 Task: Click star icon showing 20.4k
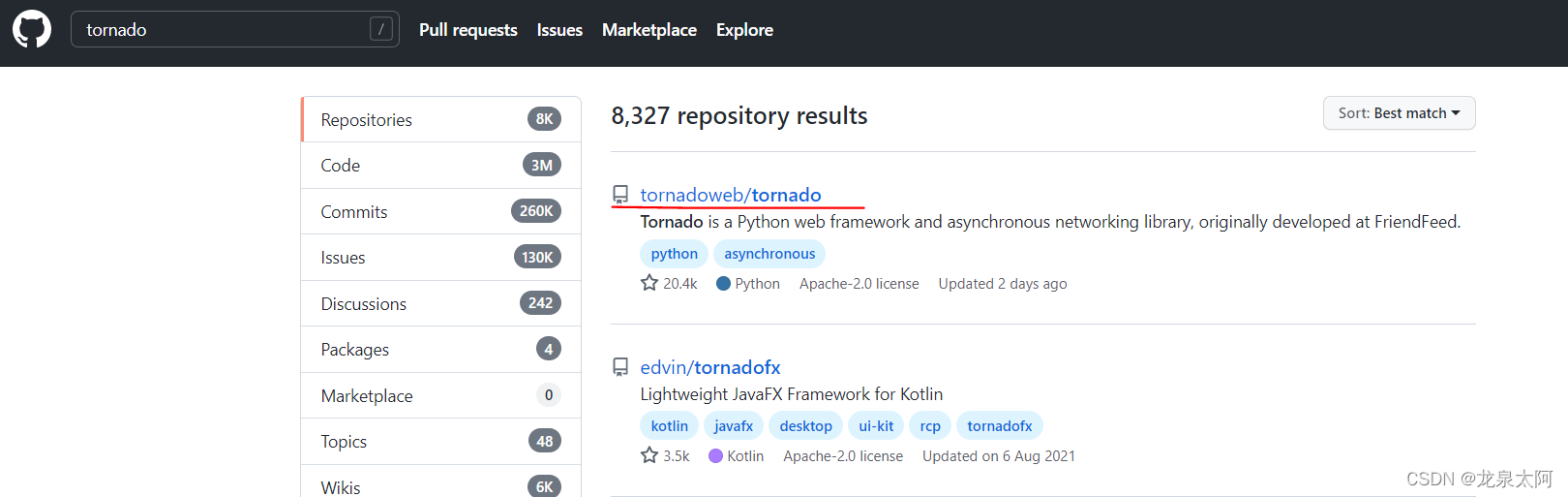click(649, 283)
